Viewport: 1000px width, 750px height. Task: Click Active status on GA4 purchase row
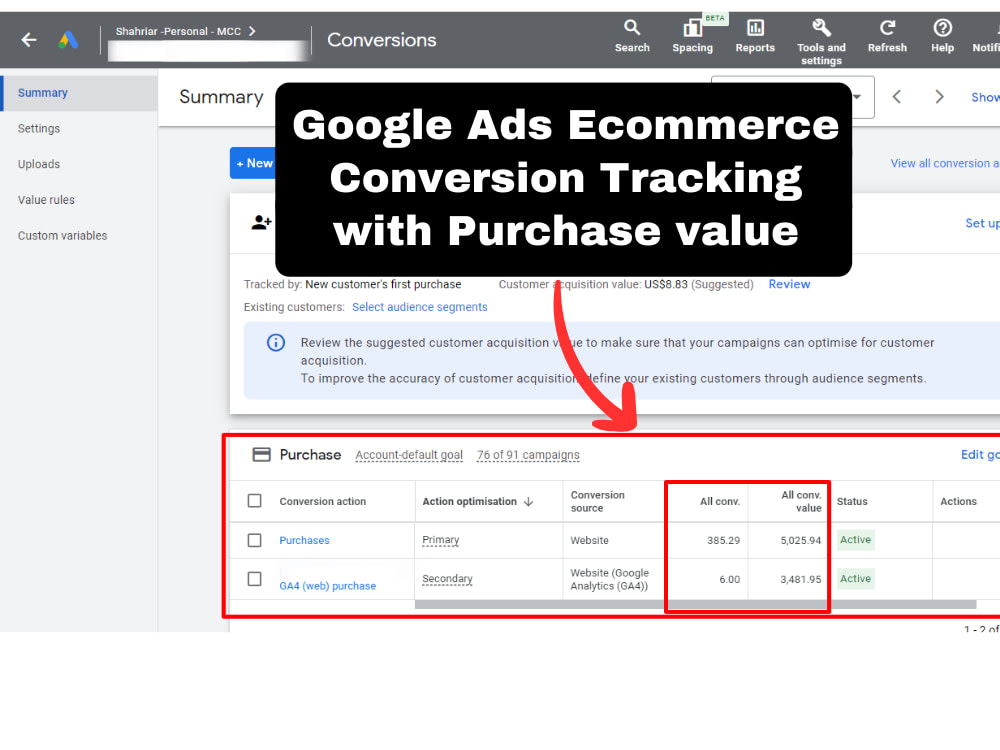(855, 579)
